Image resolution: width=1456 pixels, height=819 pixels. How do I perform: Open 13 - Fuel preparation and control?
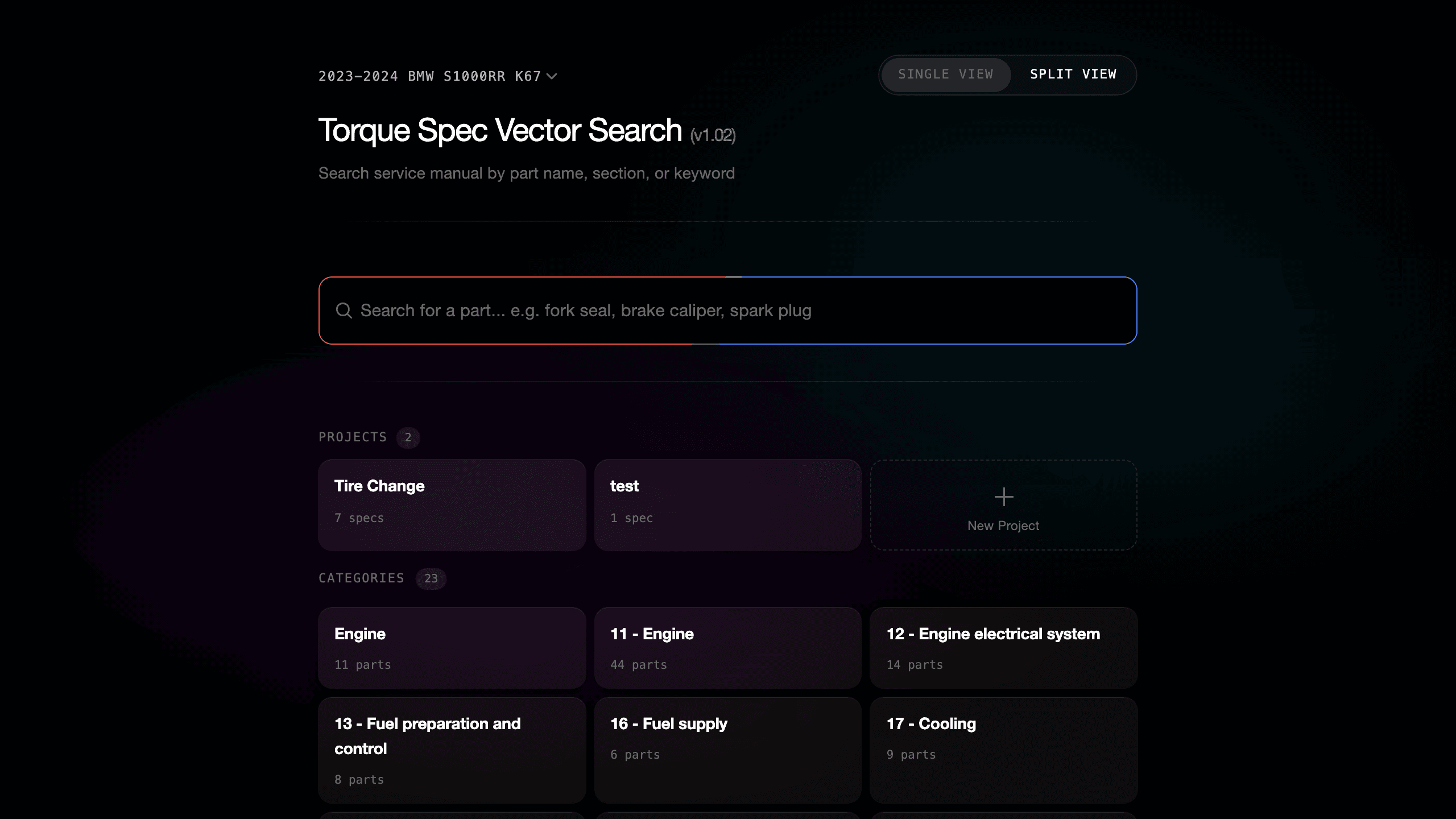452,750
